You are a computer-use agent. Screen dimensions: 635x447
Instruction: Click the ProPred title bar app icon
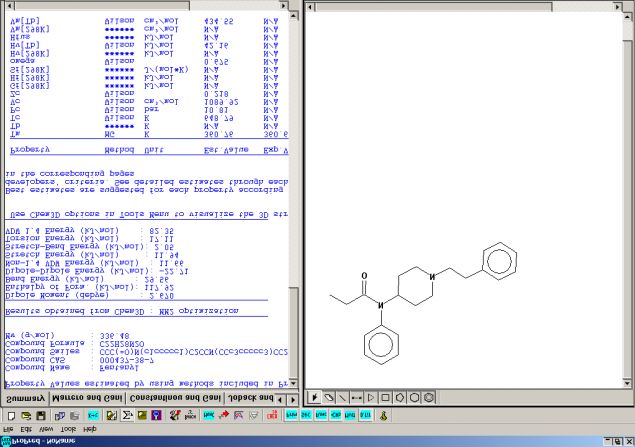6,441
